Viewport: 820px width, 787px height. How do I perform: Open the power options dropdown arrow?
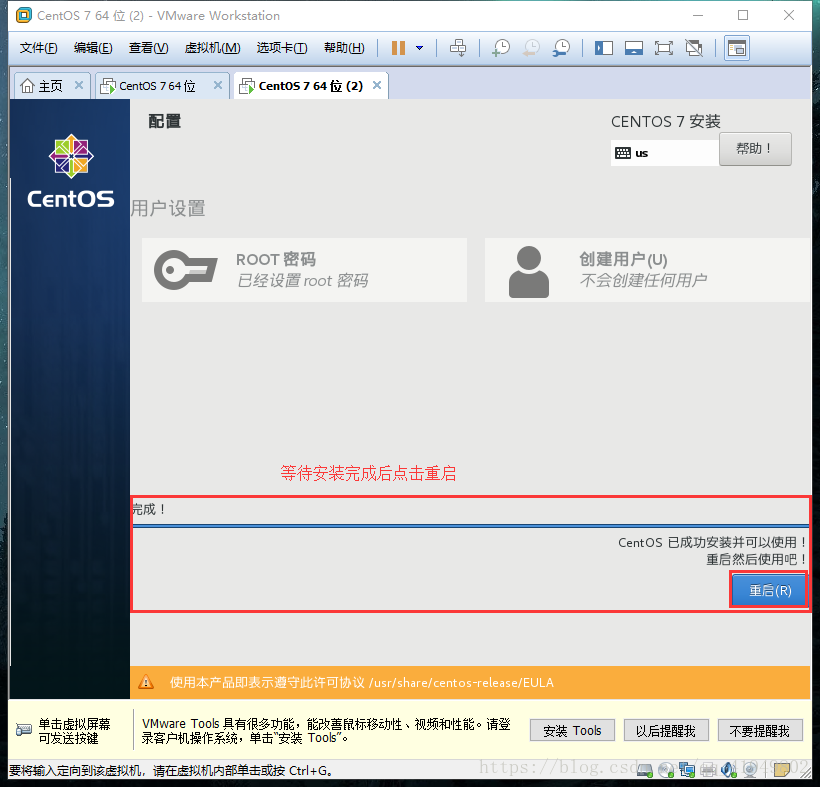tap(419, 48)
